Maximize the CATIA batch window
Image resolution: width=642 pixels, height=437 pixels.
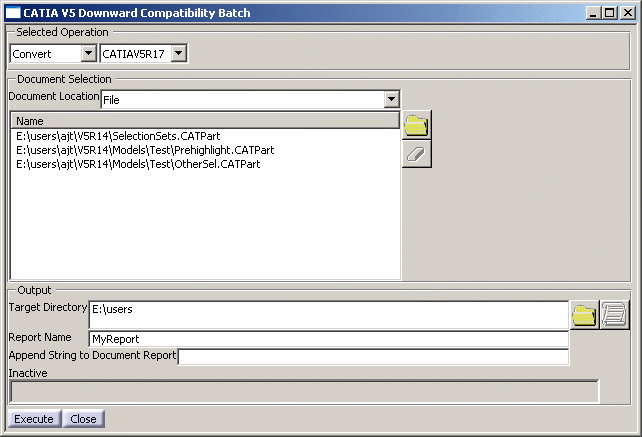click(609, 13)
